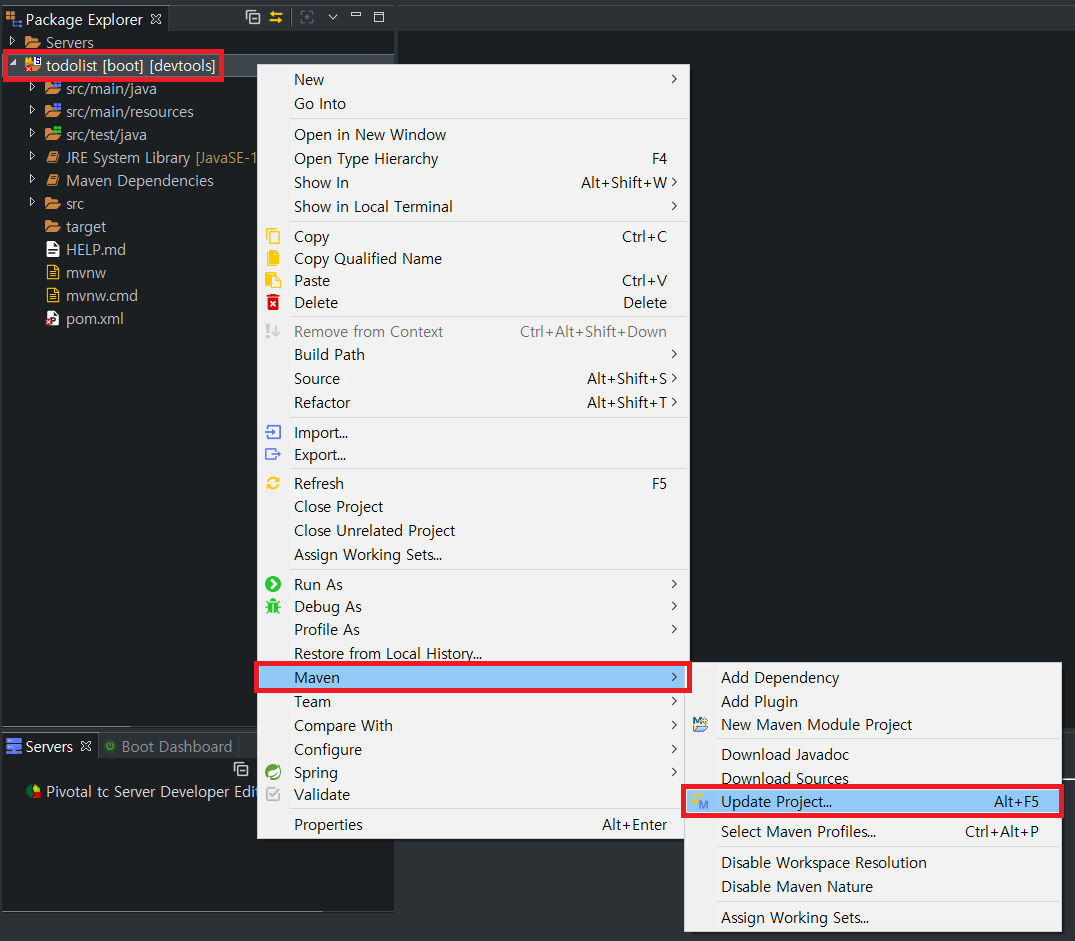Expand the src folder

pyautogui.click(x=32, y=203)
